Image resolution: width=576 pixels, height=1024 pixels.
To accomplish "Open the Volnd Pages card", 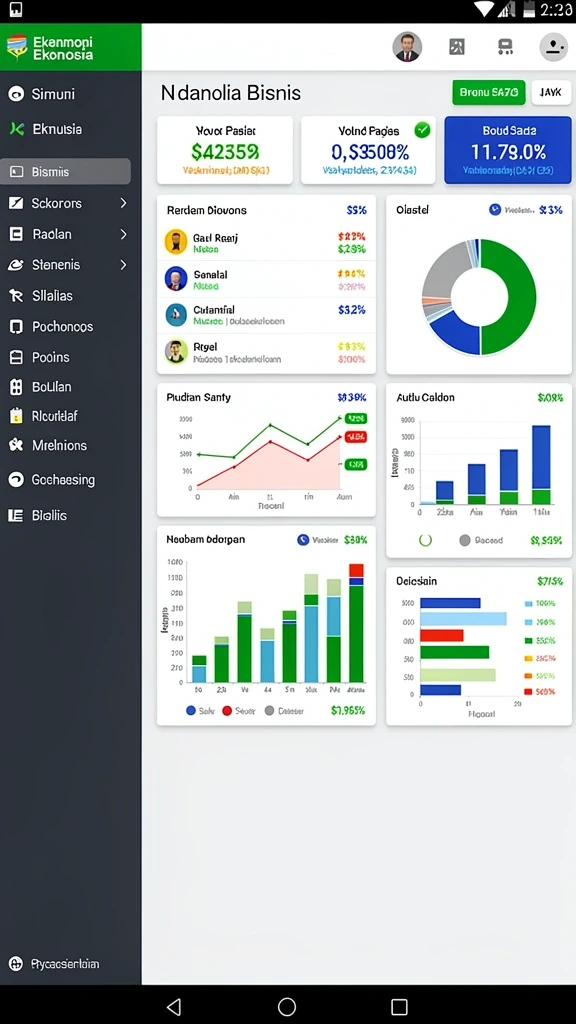I will (368, 150).
